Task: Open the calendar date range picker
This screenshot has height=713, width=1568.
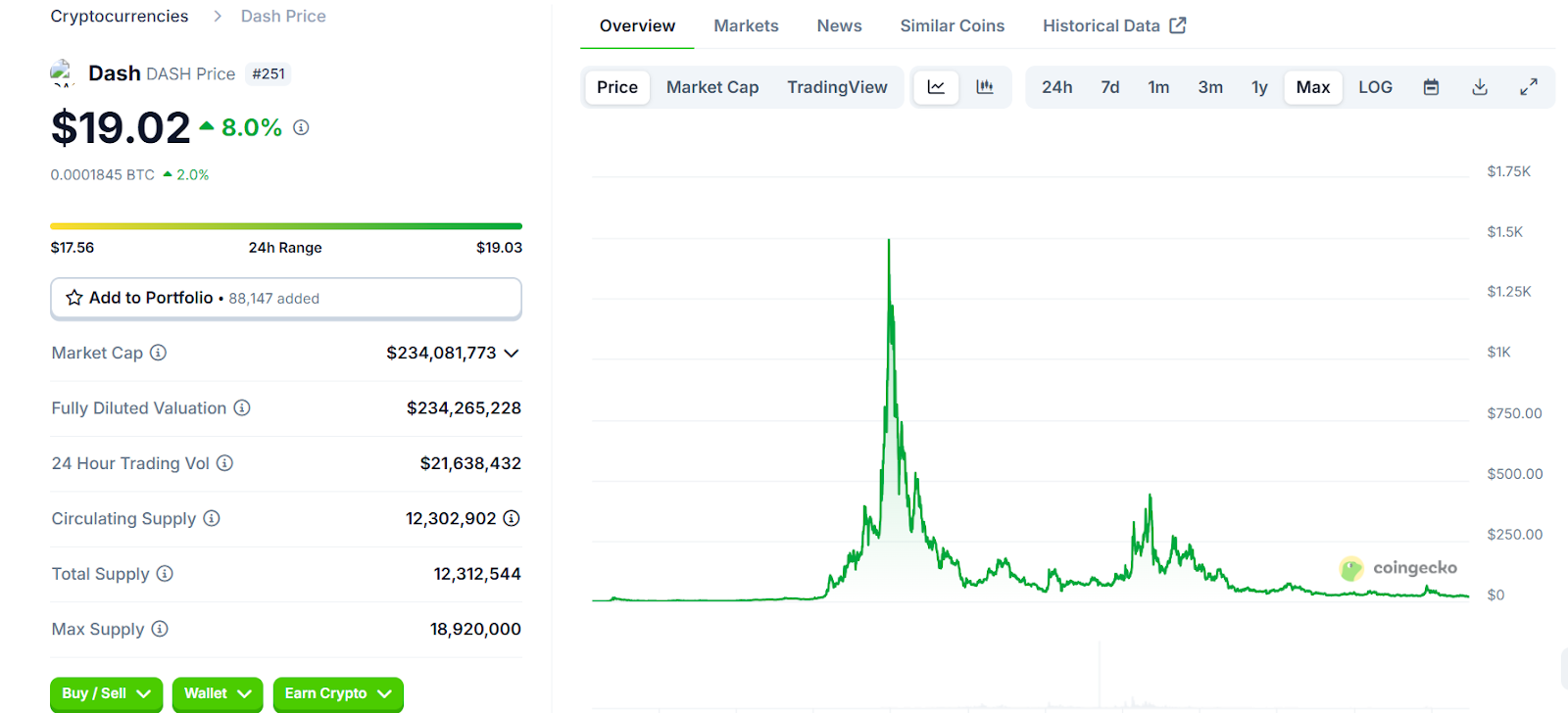Action: pyautogui.click(x=1431, y=87)
